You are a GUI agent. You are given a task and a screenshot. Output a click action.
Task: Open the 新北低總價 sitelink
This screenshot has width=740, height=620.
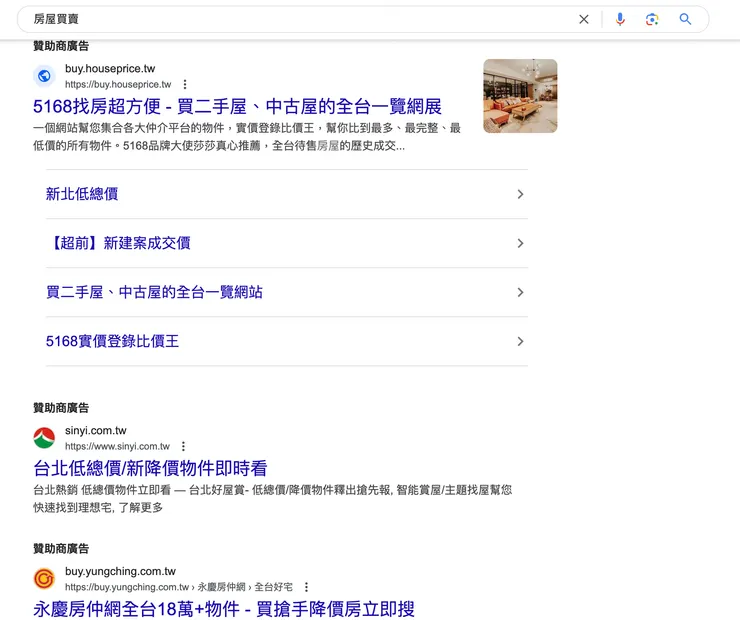tap(82, 194)
